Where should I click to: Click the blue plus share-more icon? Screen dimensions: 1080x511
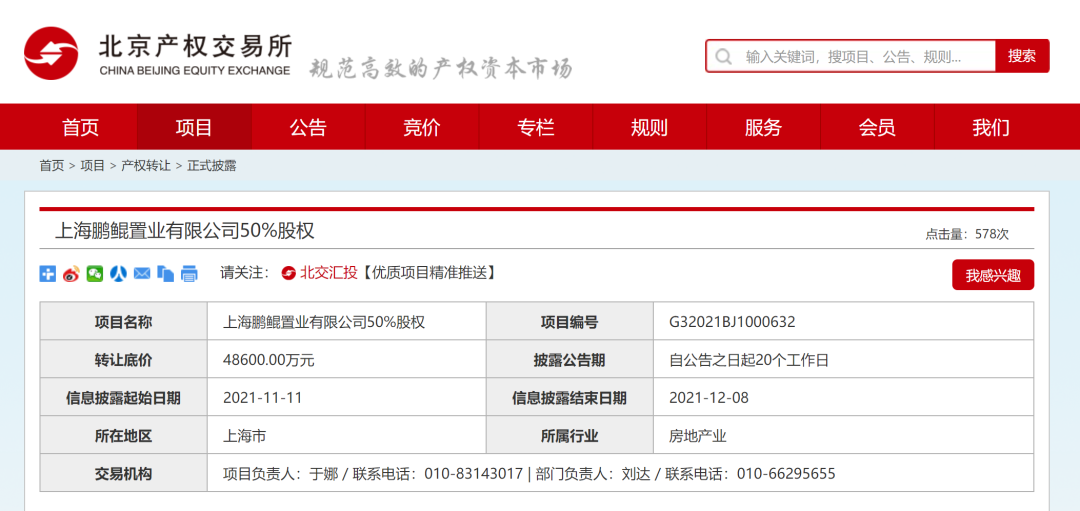pyautogui.click(x=48, y=273)
